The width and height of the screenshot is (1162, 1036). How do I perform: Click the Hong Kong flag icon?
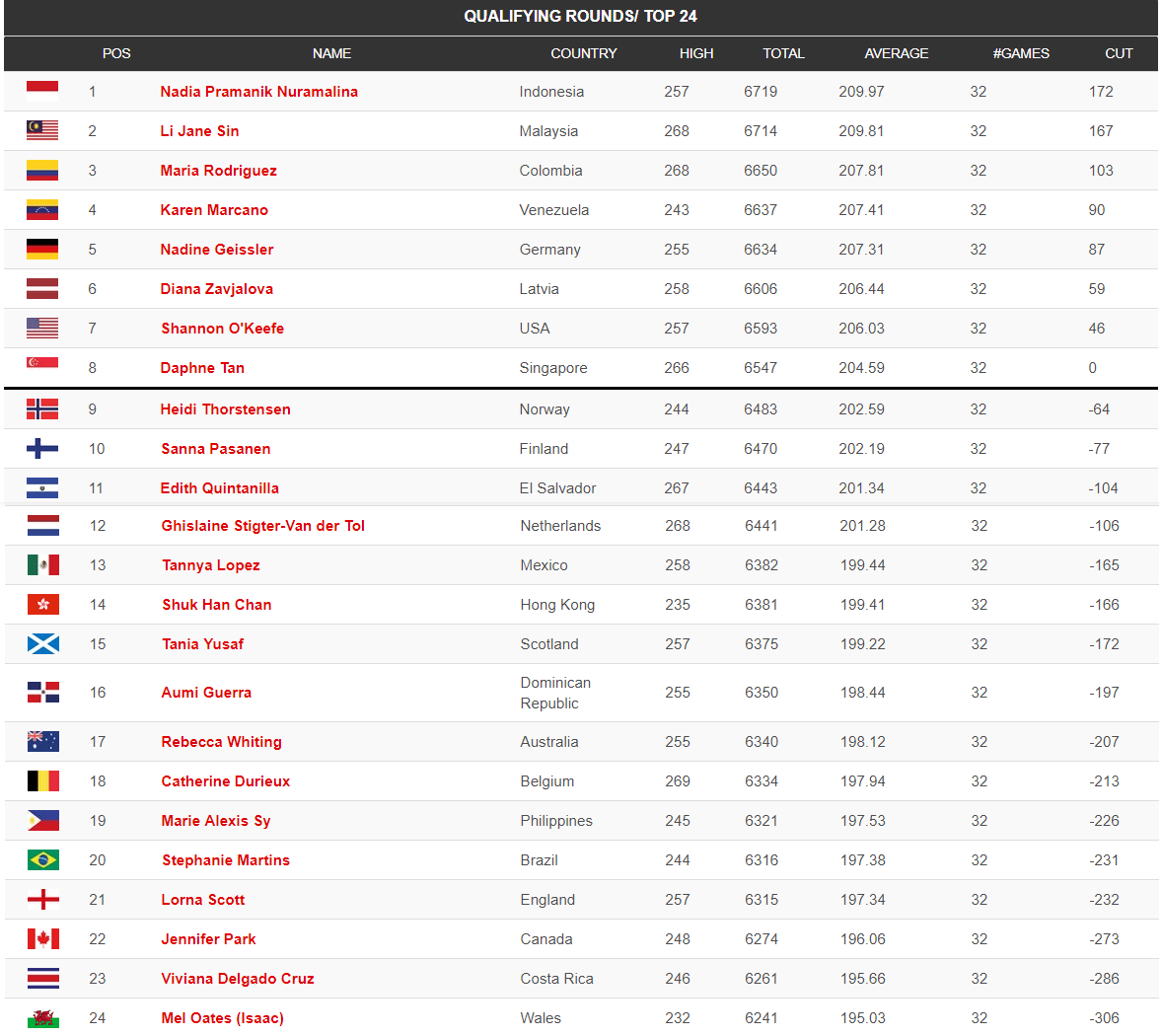(43, 604)
